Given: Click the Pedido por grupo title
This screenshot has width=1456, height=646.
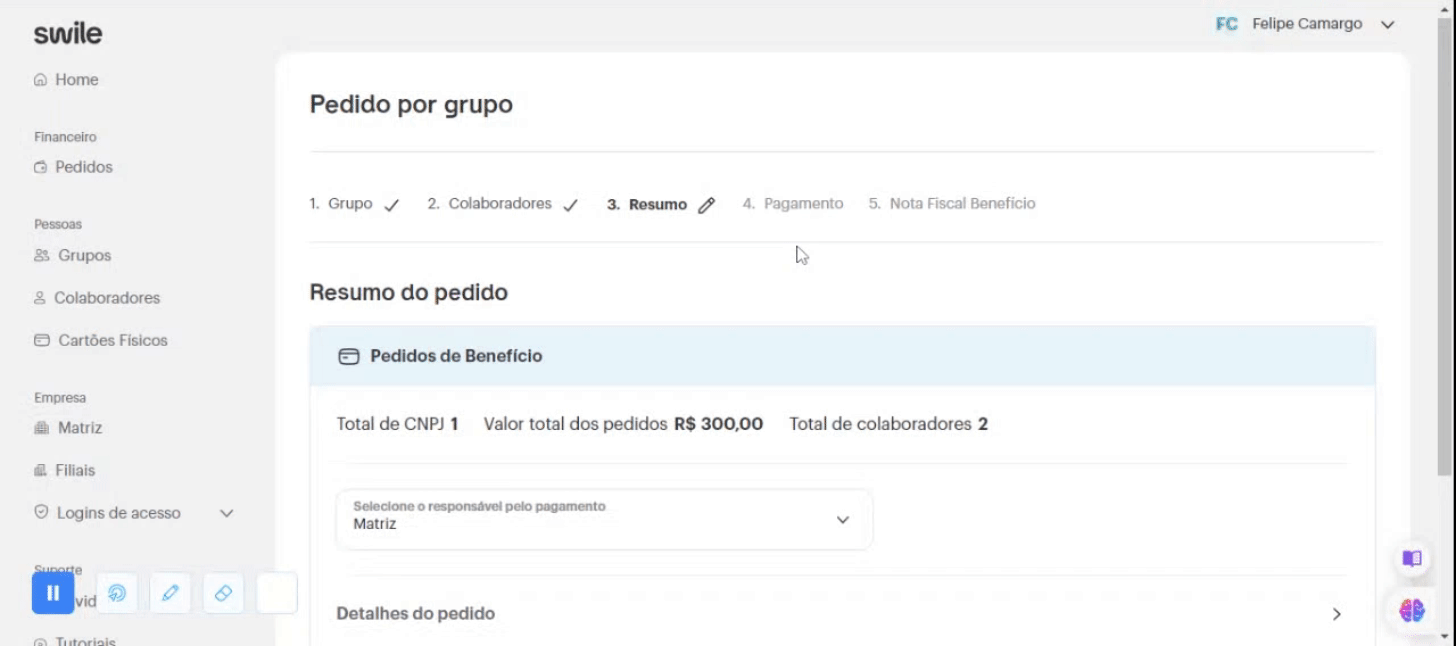Looking at the screenshot, I should (411, 104).
